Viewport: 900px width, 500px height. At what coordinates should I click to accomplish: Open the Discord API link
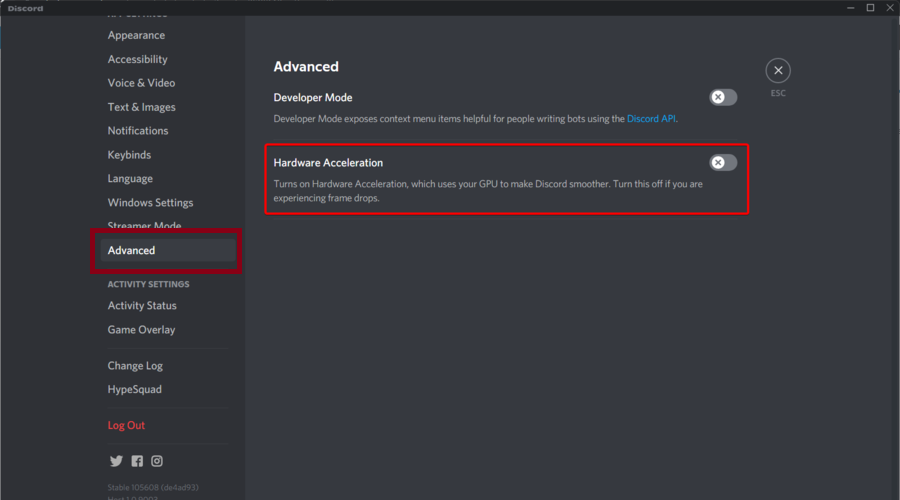[x=651, y=119]
